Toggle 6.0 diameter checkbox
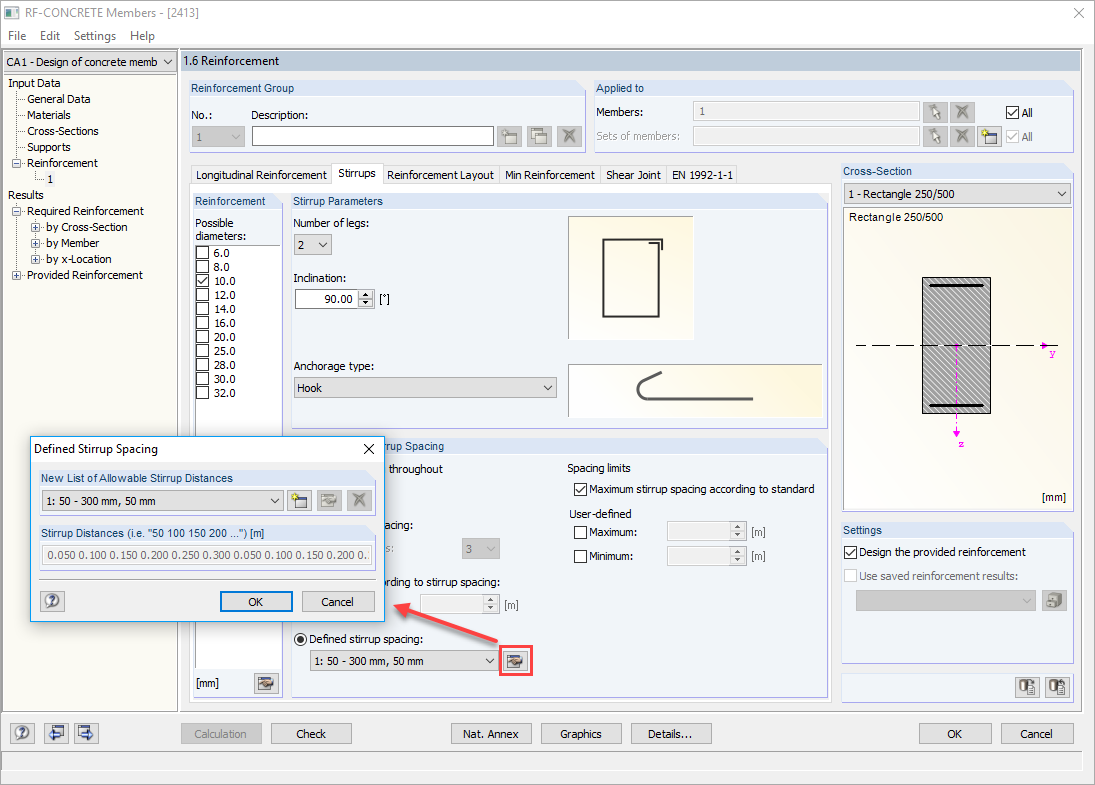 pyautogui.click(x=203, y=253)
